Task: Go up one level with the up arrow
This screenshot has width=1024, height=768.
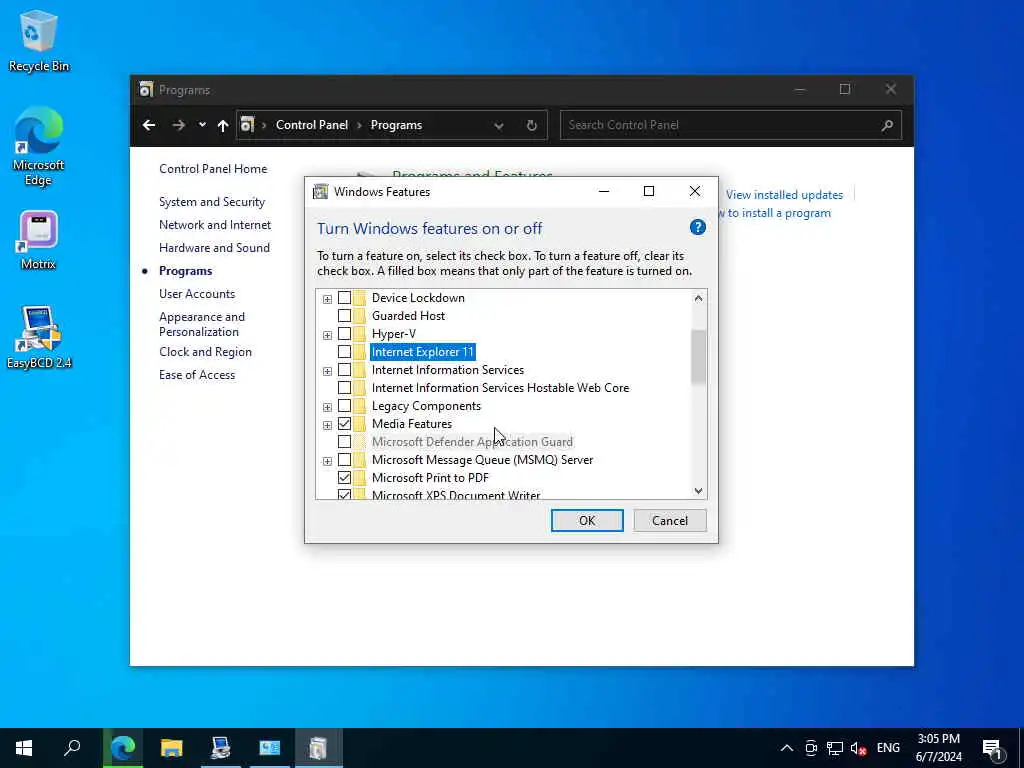Action: click(223, 125)
